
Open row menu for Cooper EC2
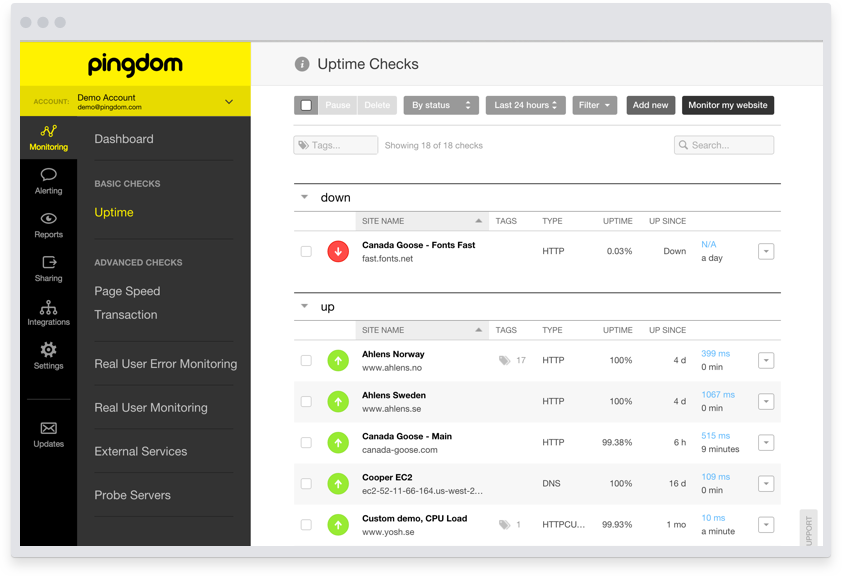click(766, 484)
